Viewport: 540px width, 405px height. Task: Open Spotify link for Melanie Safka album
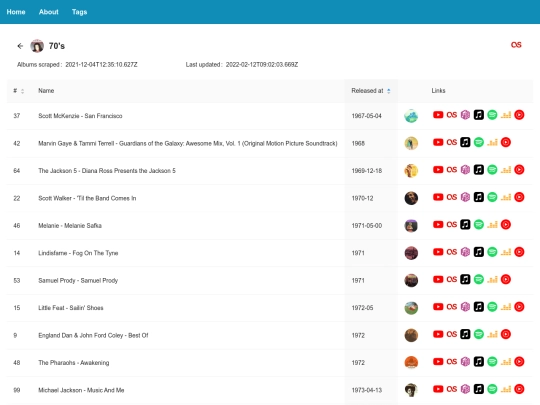pyautogui.click(x=479, y=225)
